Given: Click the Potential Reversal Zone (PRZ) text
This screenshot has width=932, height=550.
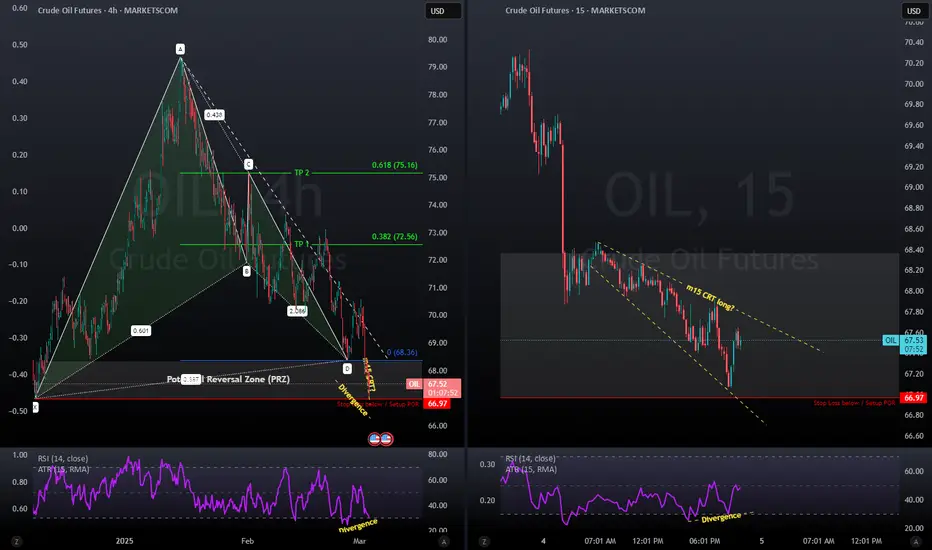Looking at the screenshot, I should pyautogui.click(x=228, y=379).
